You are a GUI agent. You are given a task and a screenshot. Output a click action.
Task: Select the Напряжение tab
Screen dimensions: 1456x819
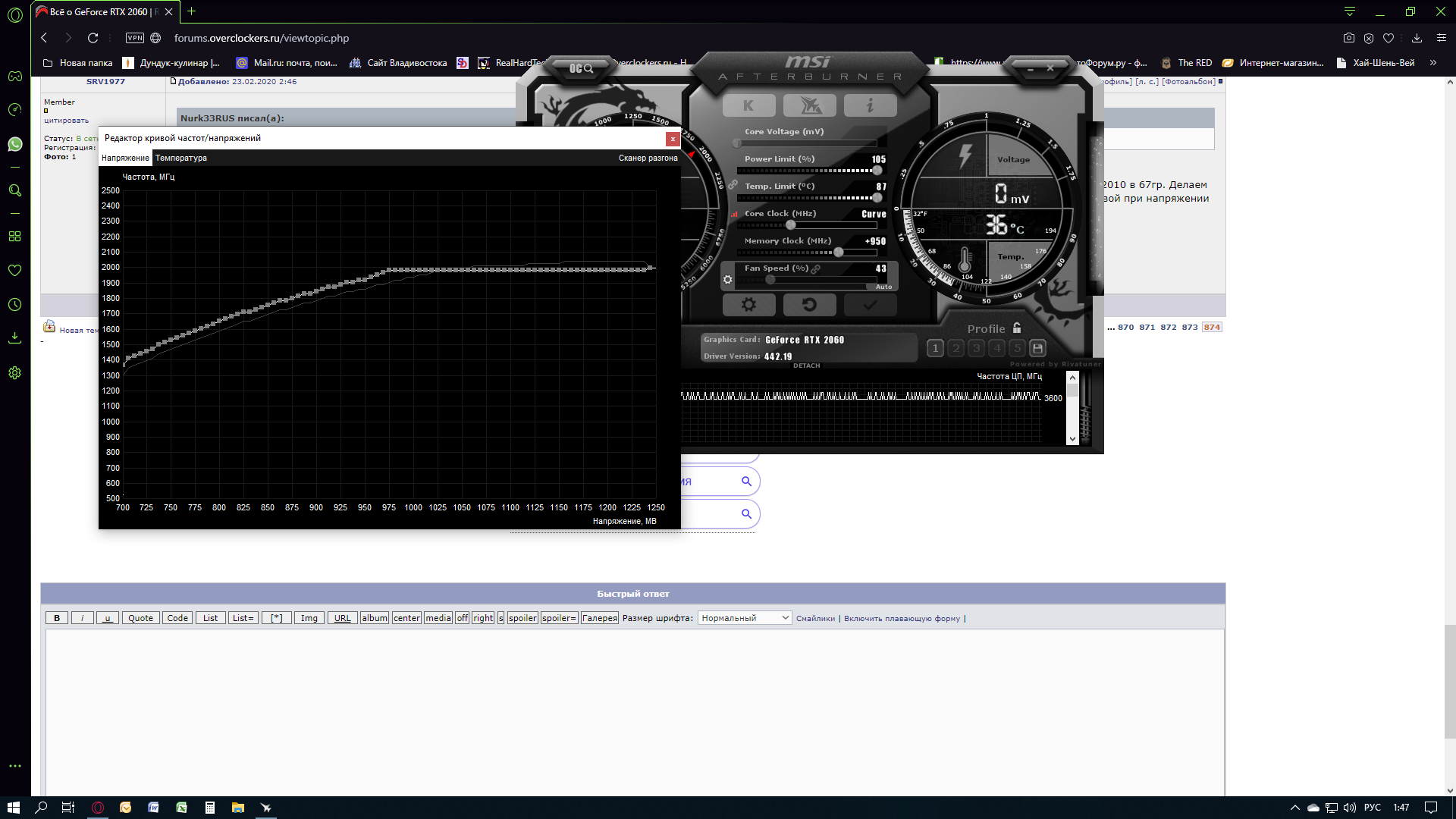pyautogui.click(x=125, y=158)
